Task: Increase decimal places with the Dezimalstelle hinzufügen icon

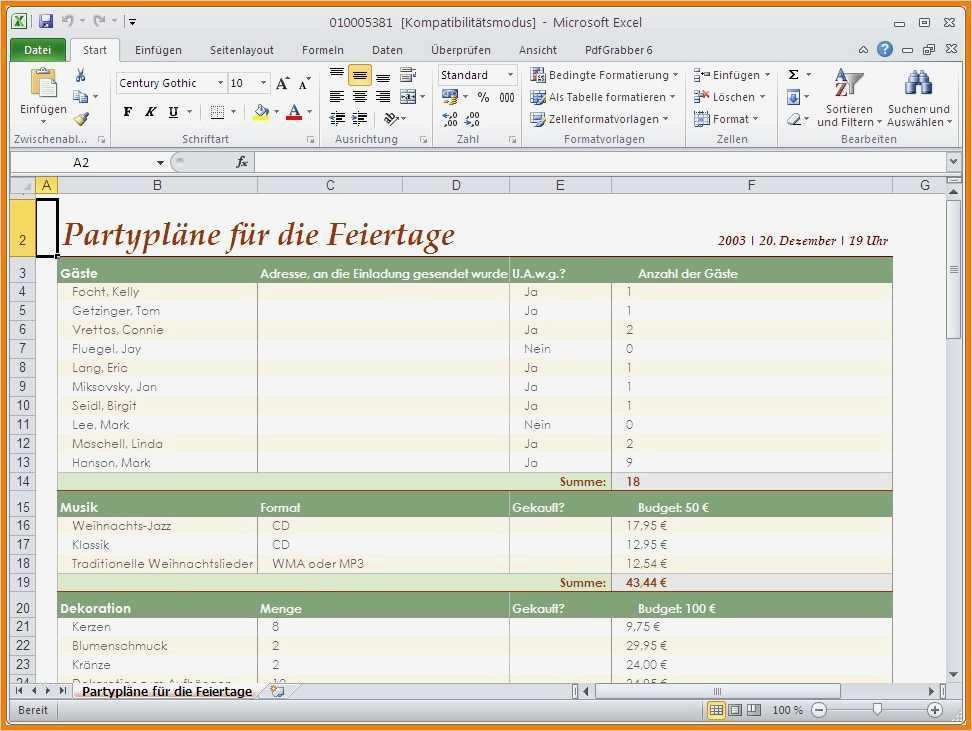Action: point(452,118)
